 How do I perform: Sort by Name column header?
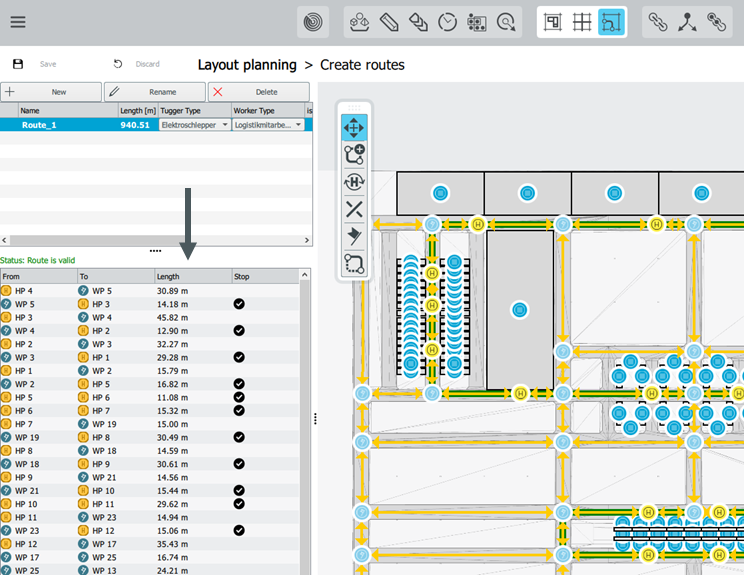tap(68, 111)
